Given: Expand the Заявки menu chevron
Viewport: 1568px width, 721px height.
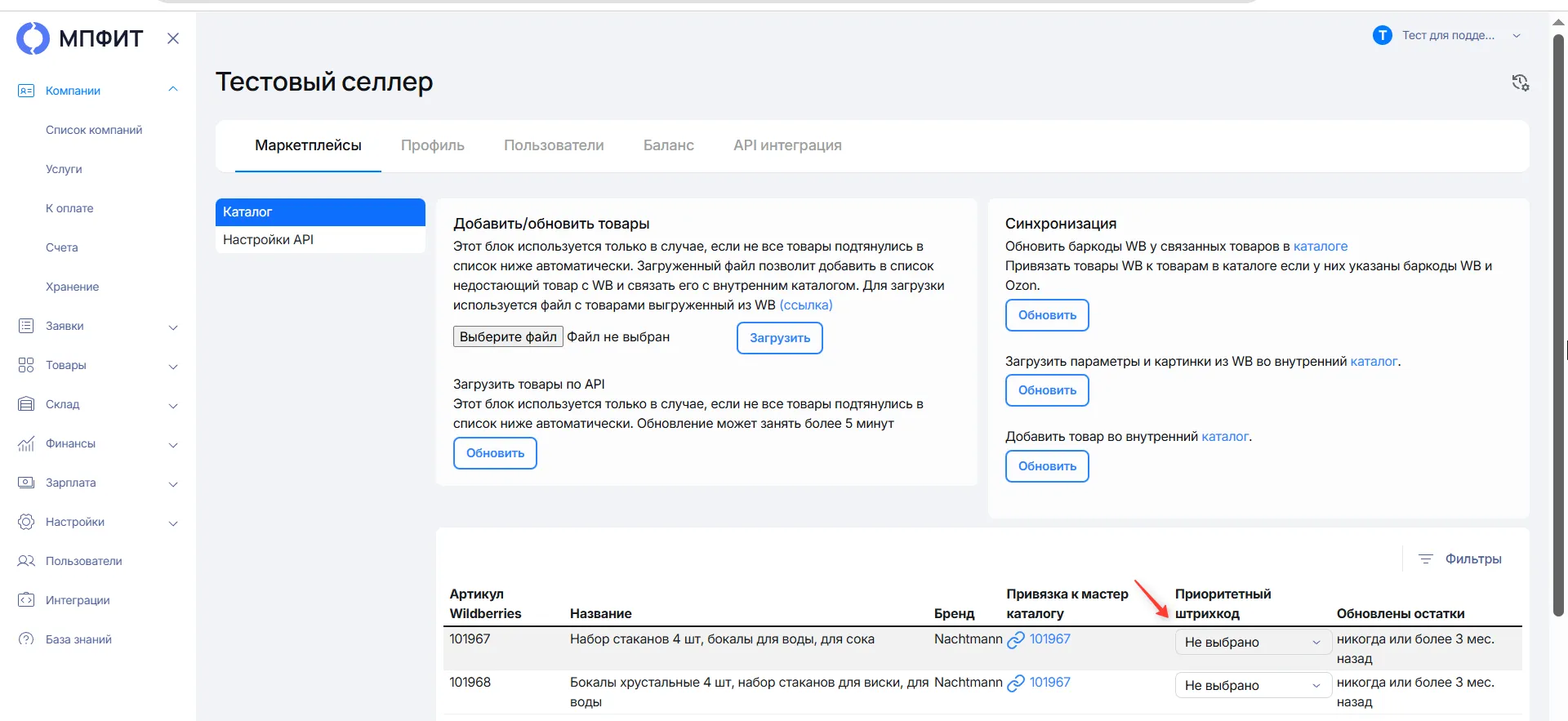Looking at the screenshot, I should (173, 327).
